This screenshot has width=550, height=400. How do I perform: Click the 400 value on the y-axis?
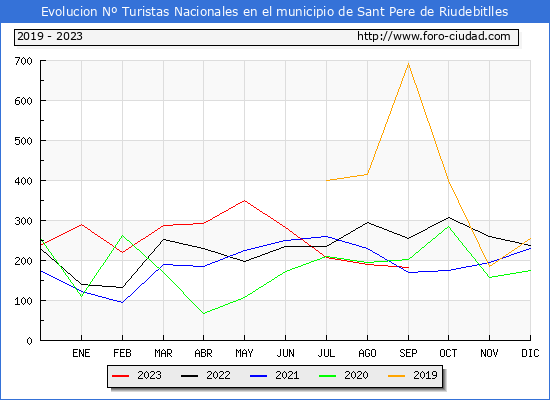pos(24,181)
